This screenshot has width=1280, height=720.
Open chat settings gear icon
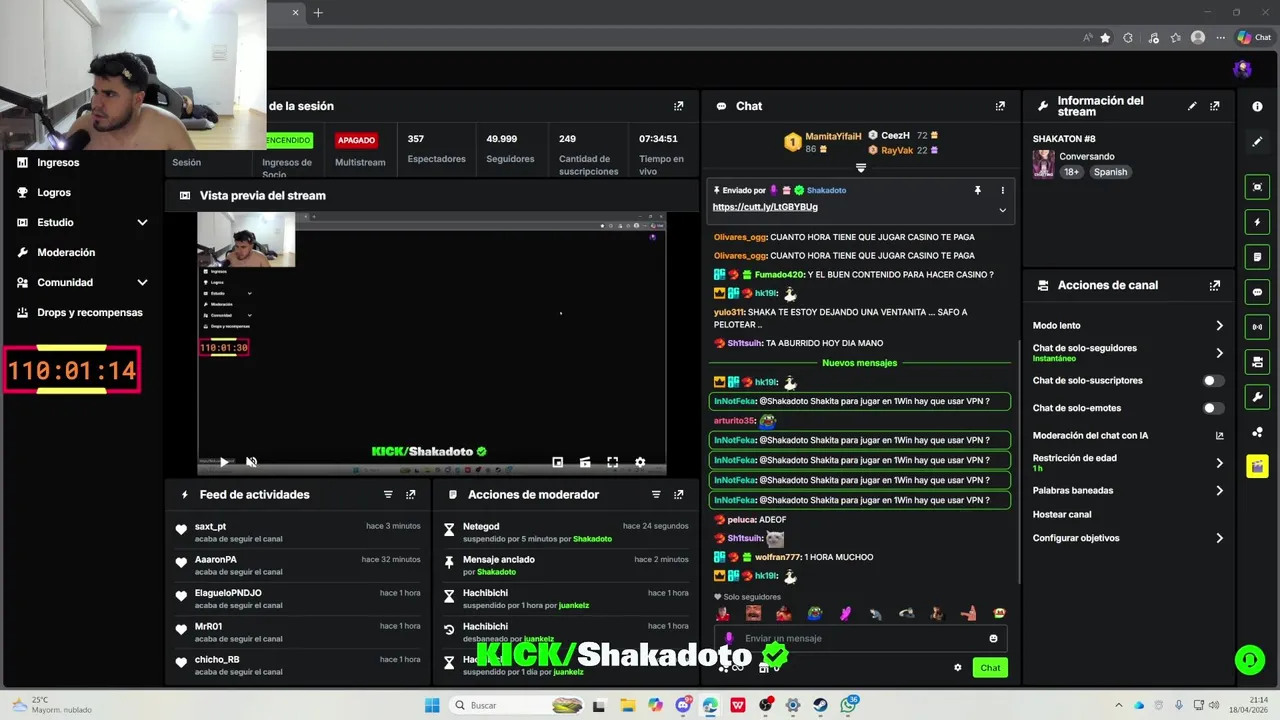point(958,667)
